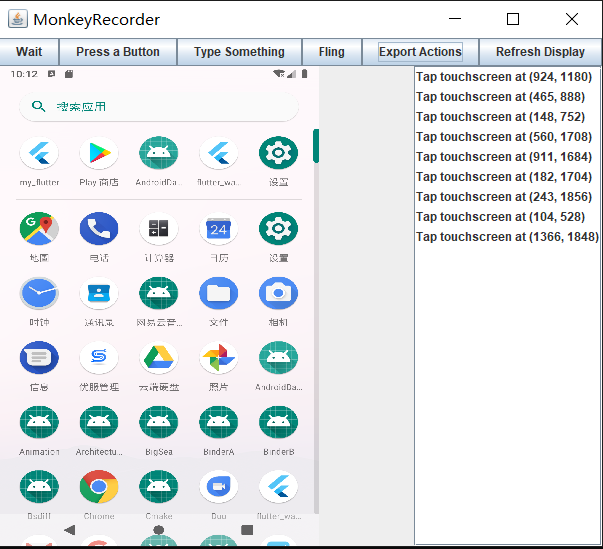This screenshot has width=603, height=549.
Task: Click the app drawer vertical scrollbar
Action: (316, 321)
